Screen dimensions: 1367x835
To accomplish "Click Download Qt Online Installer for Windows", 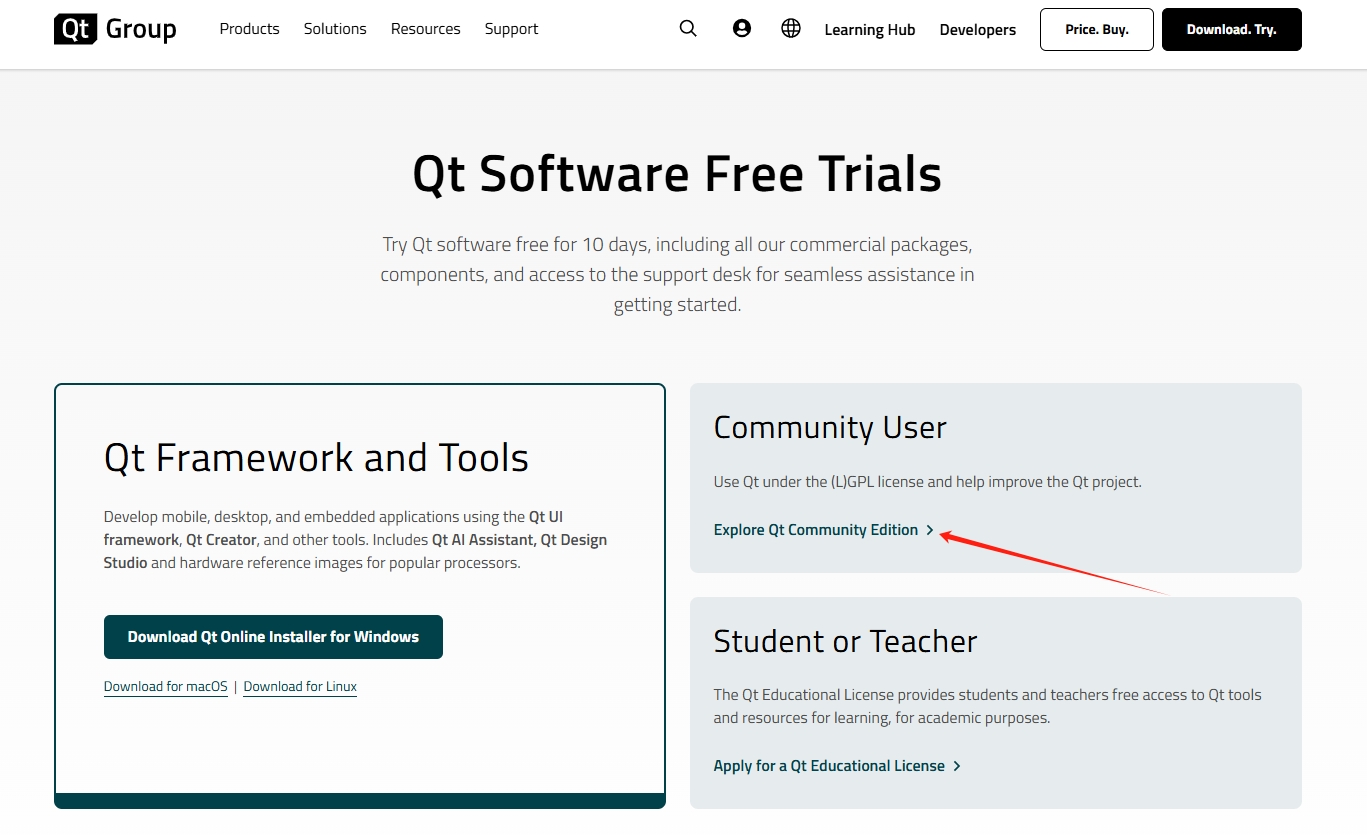I will (273, 637).
